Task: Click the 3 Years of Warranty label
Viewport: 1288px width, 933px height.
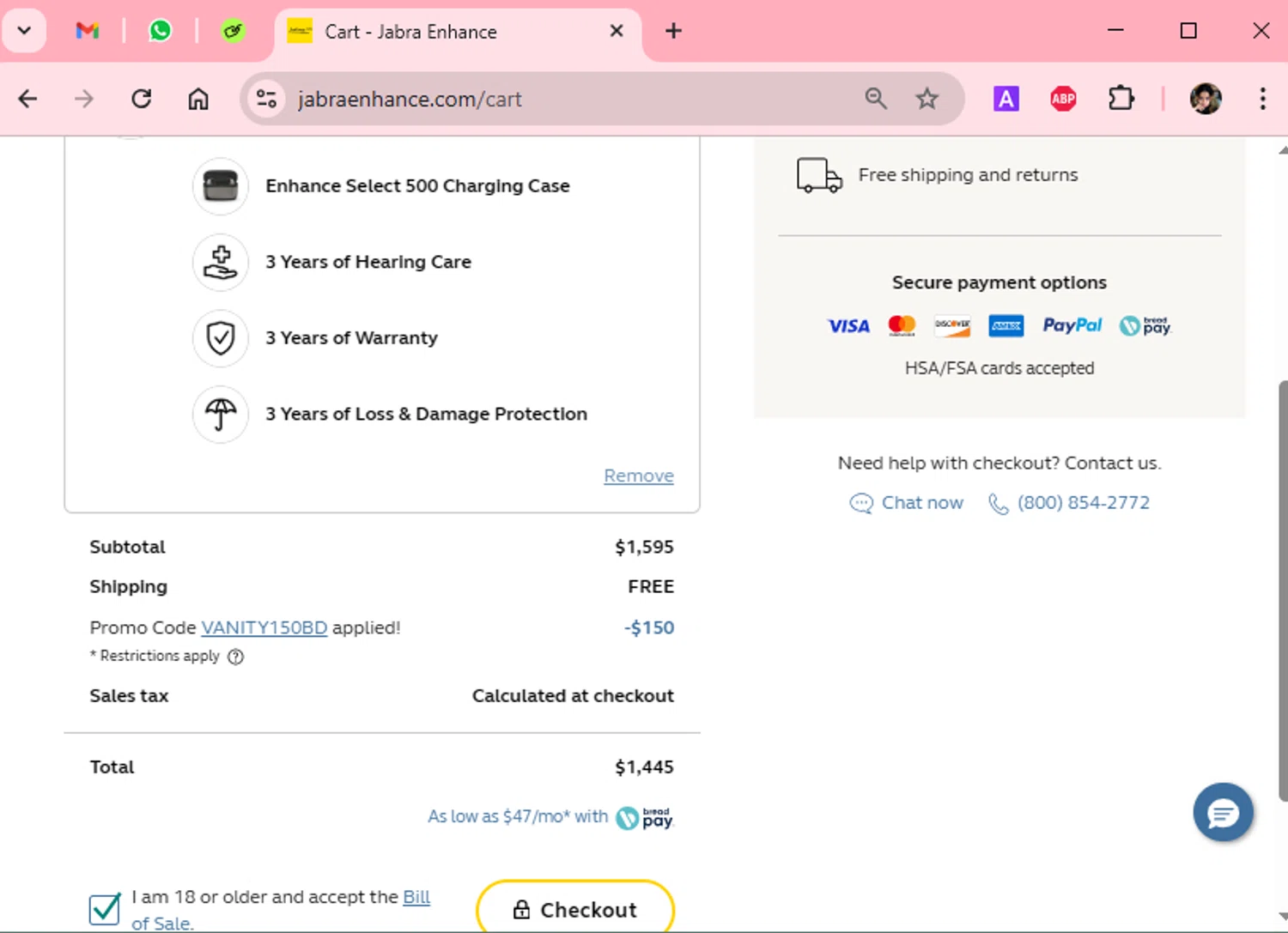Action: coord(351,338)
